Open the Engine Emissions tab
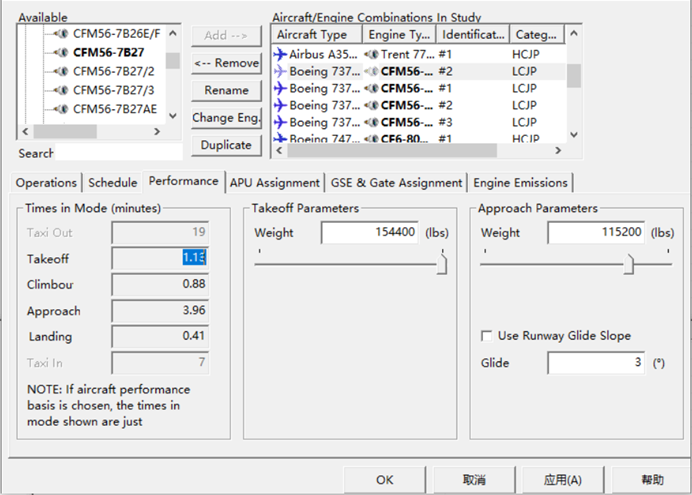This screenshot has width=692, height=495. click(520, 183)
